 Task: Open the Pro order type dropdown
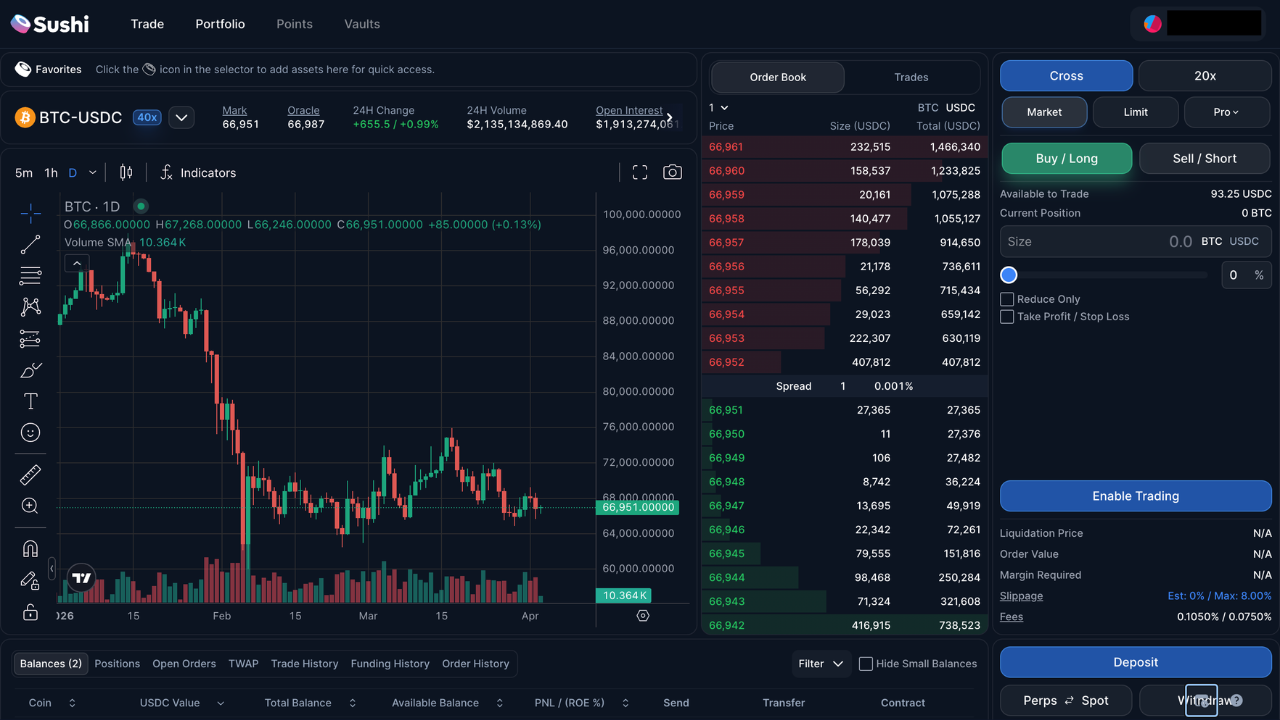1226,112
